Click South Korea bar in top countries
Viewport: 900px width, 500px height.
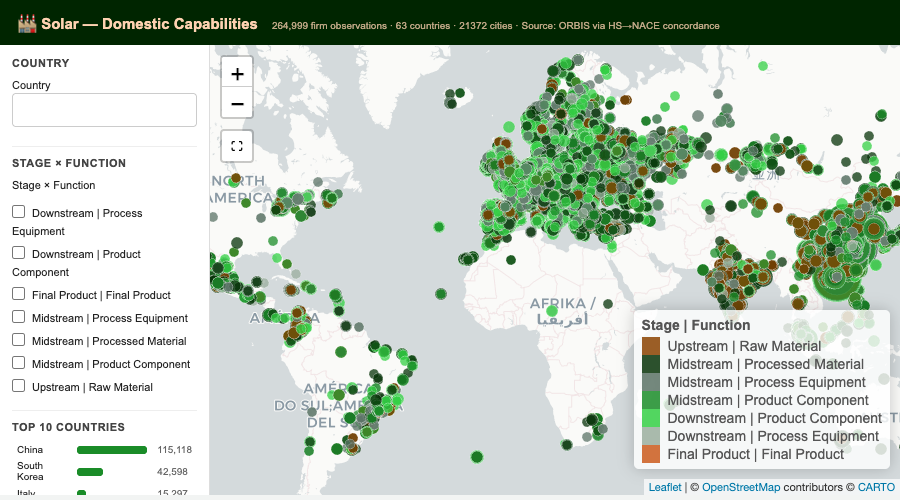90,472
